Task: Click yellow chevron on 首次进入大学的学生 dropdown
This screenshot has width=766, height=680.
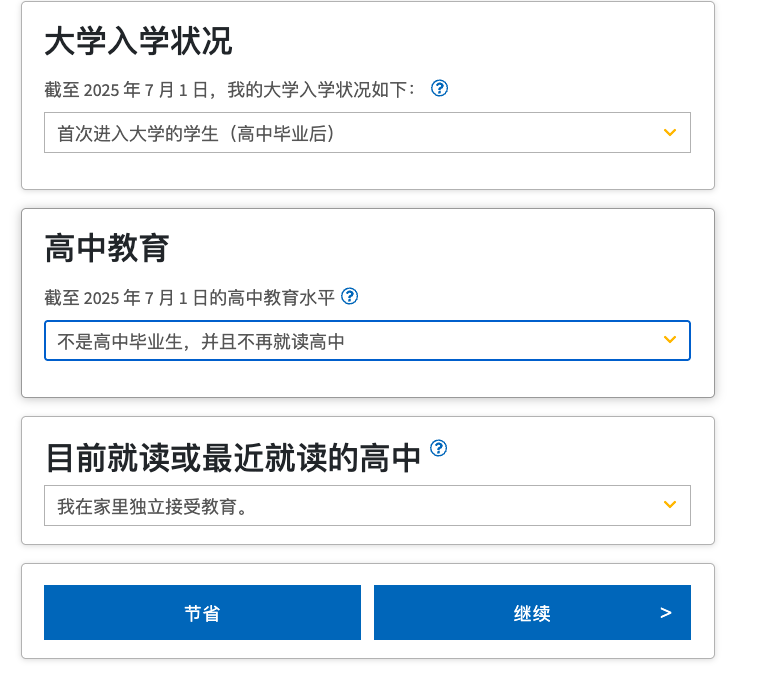Action: tap(670, 133)
